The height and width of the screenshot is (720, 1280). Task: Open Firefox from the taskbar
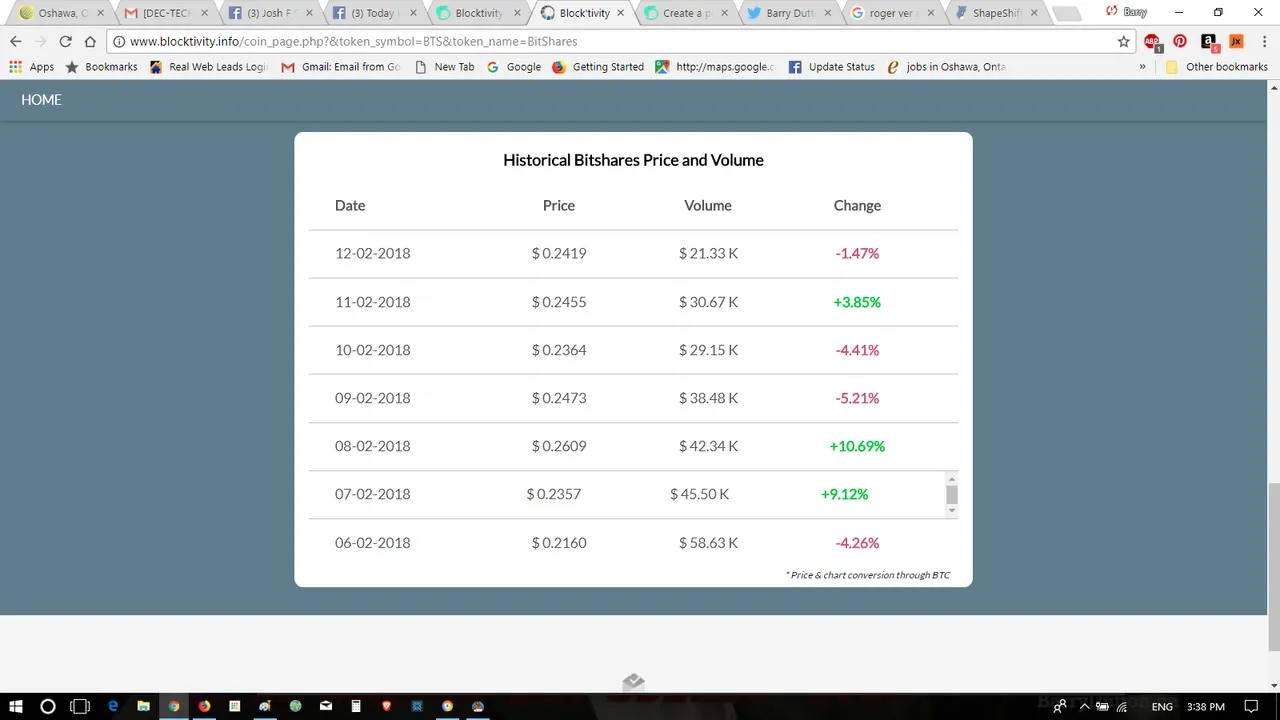tap(204, 706)
